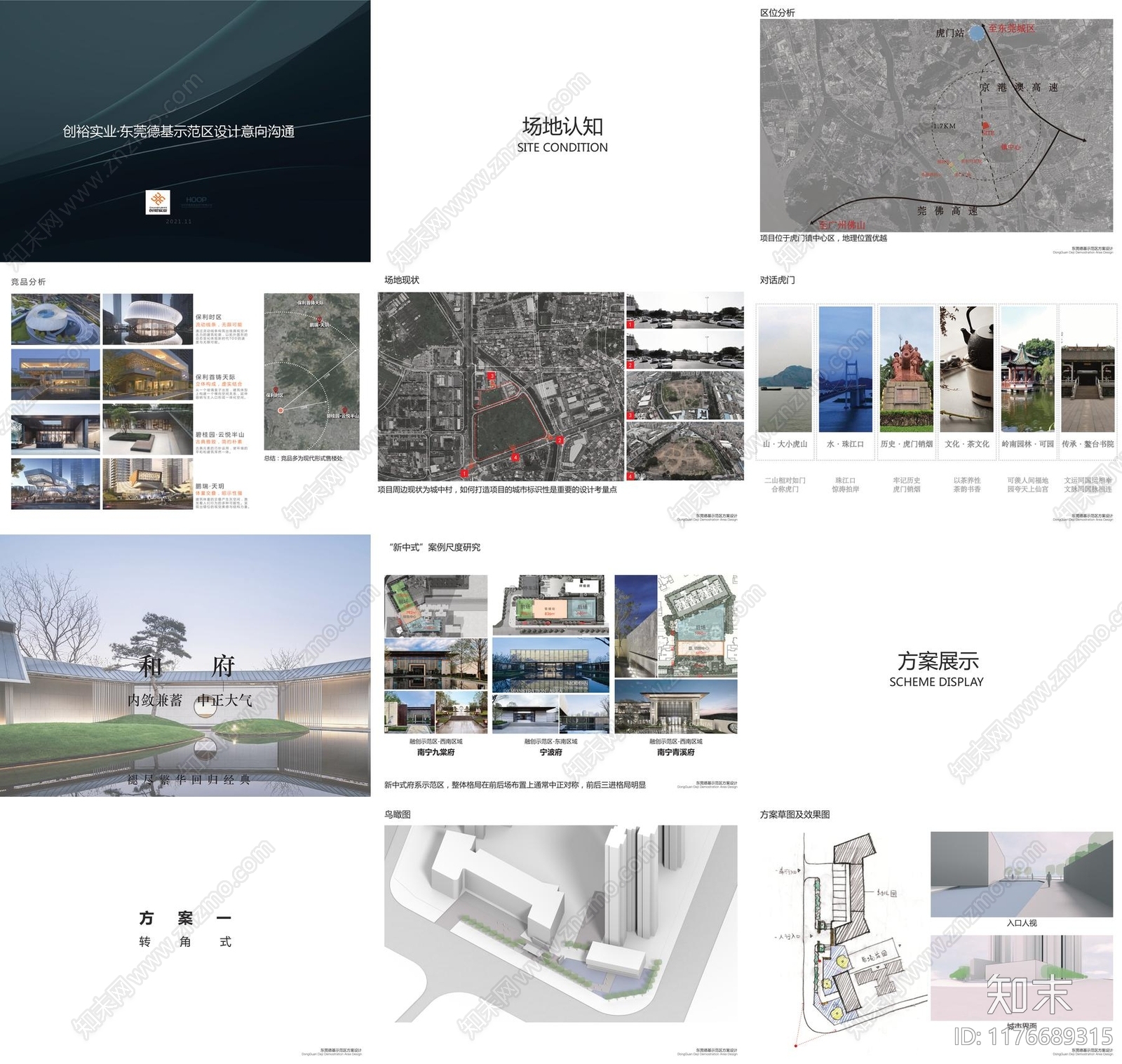Open the 区位分析 satellite map image
Viewport: 1122px width, 1064px height.
[x=936, y=125]
